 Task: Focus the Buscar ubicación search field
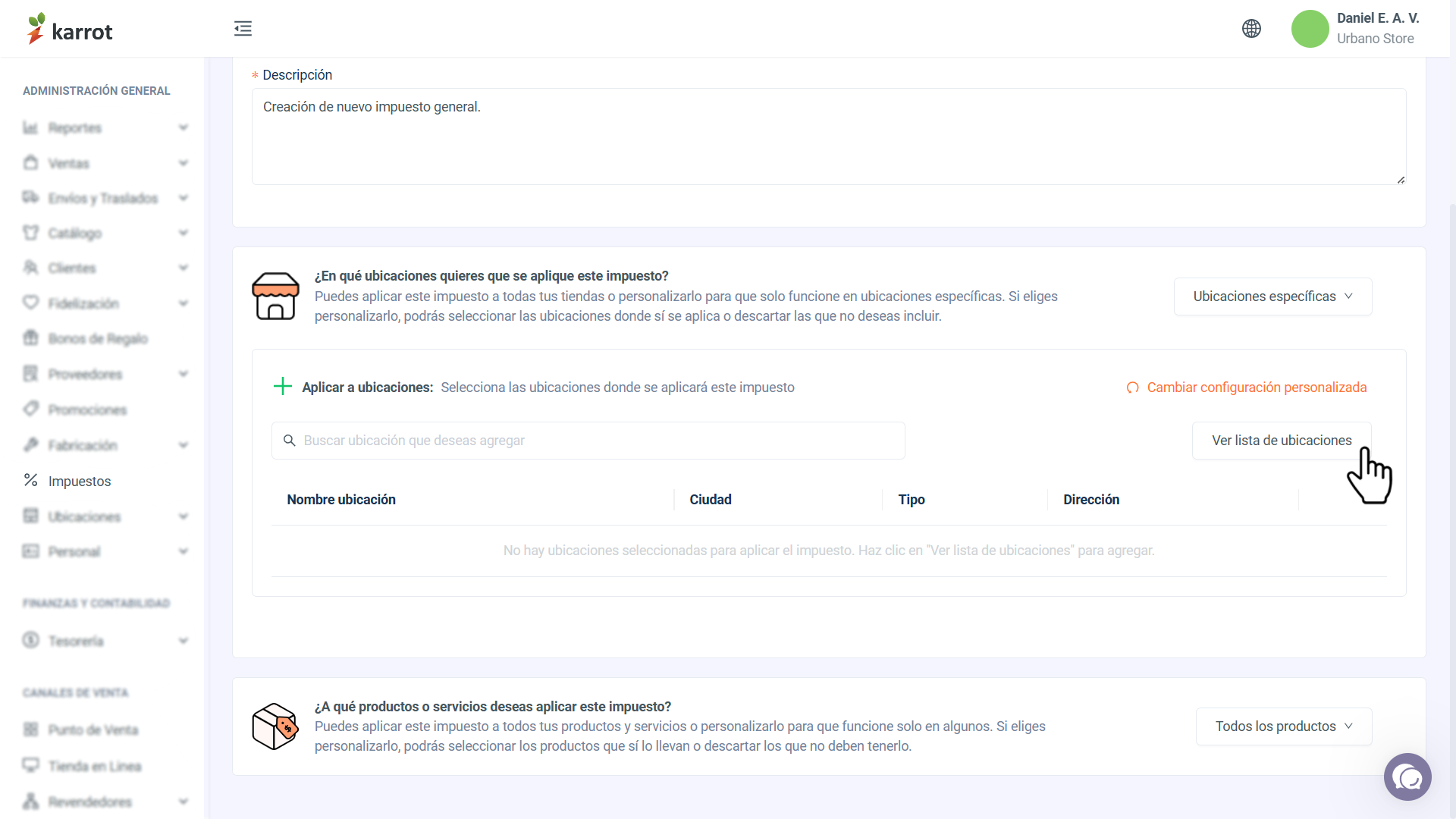[588, 441]
